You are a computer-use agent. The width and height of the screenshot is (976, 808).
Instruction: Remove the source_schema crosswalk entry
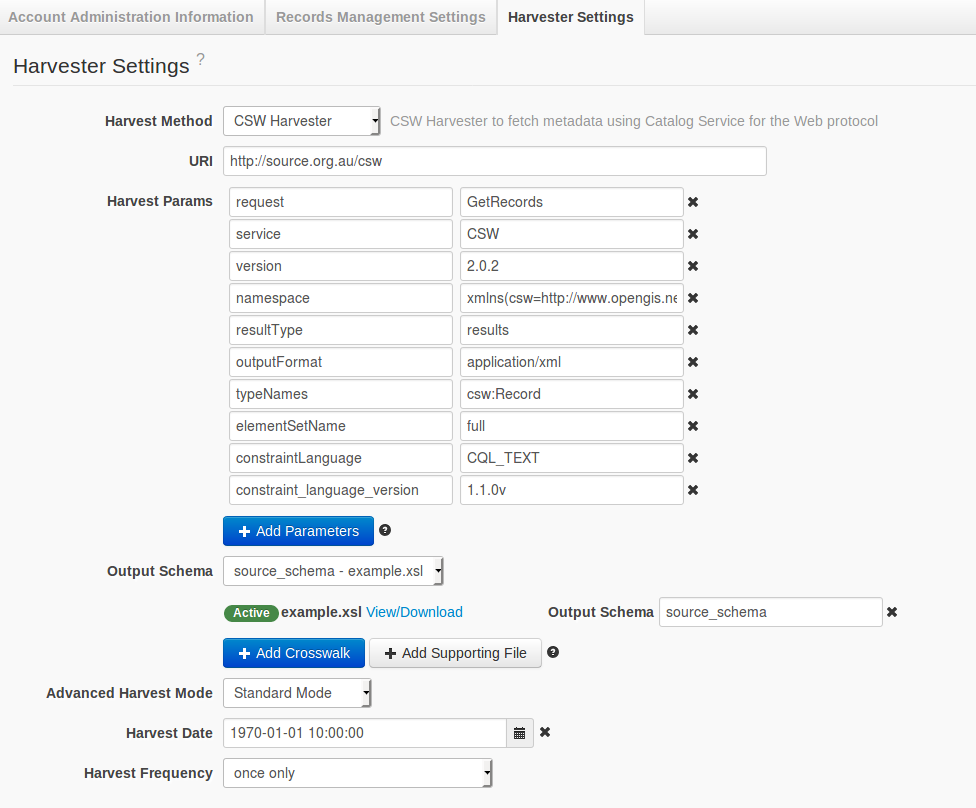pyautogui.click(x=892, y=612)
